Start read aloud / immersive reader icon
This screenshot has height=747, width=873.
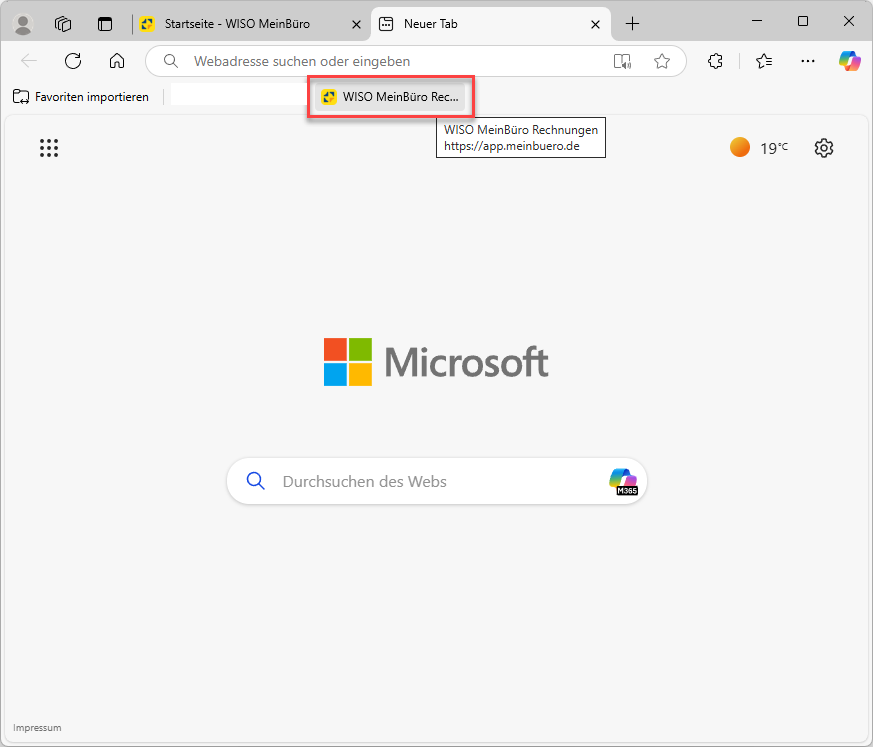[622, 61]
